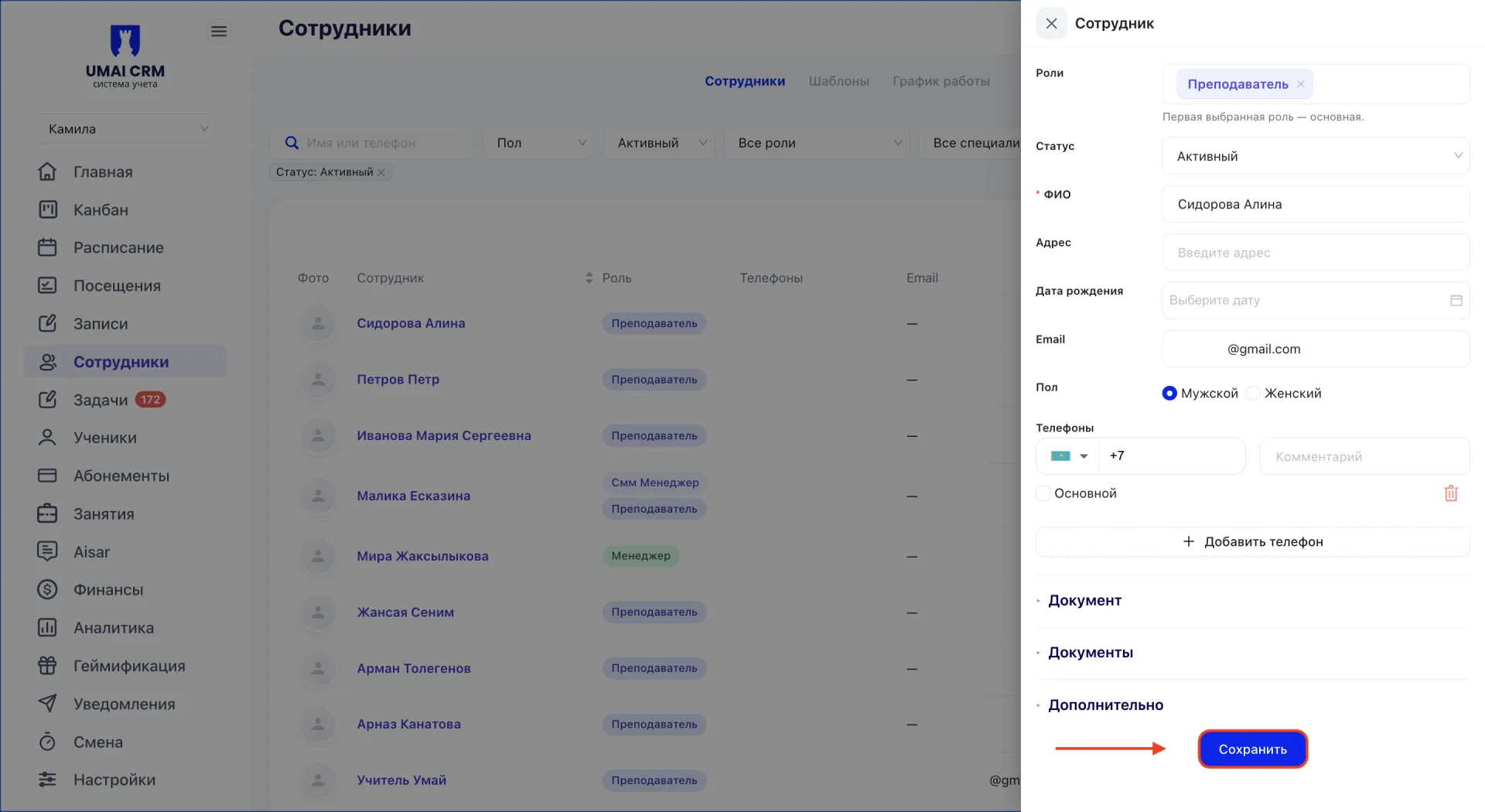Open the Пол filter dropdown
1485x812 pixels.
(x=538, y=143)
